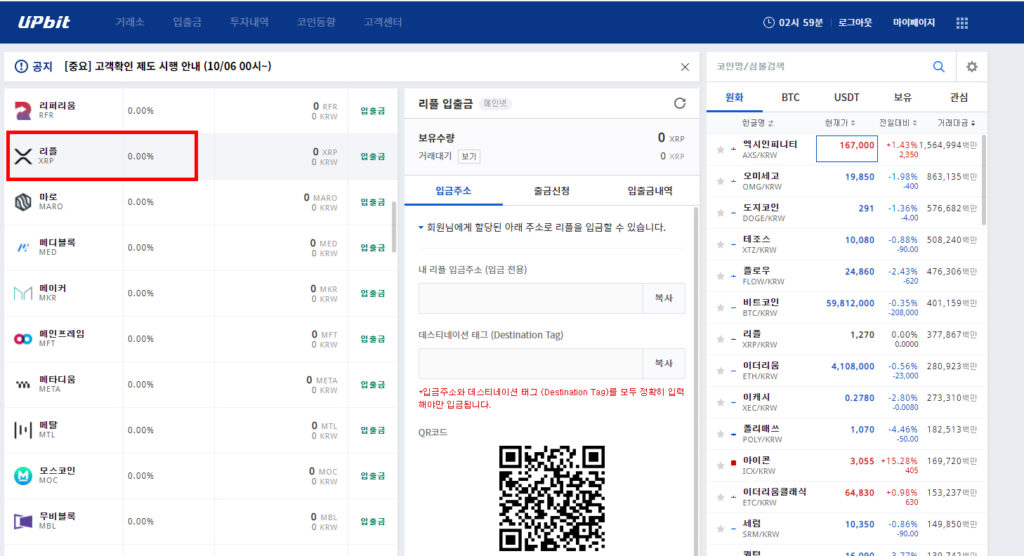Viewport: 1024px width, 556px height.
Task: Star 엑시인피니티 AXS/KRW as favorite
Action: click(x=720, y=150)
